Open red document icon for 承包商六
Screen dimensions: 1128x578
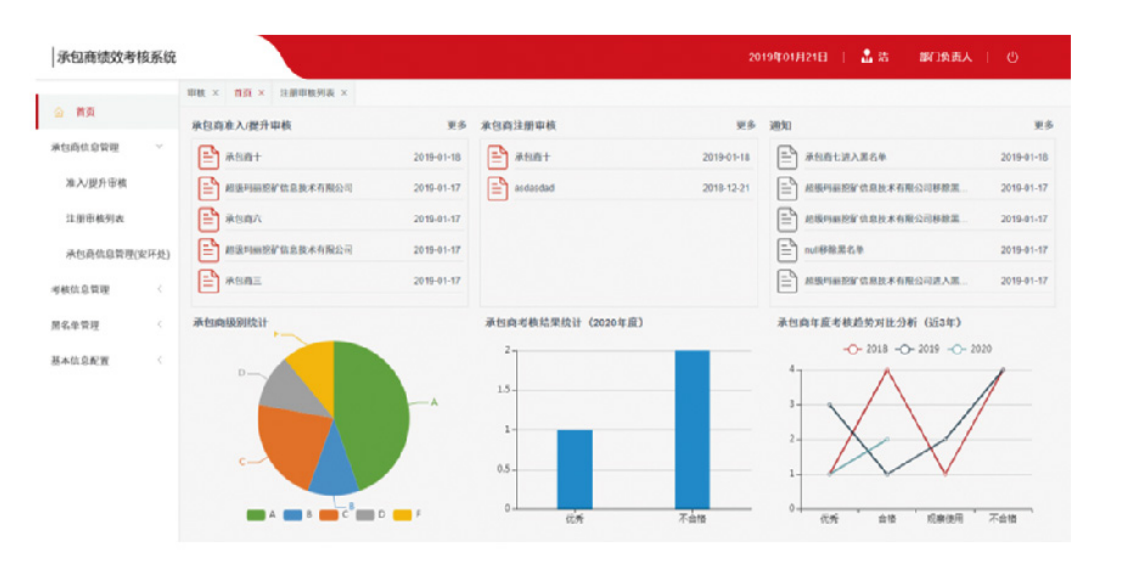(x=208, y=219)
